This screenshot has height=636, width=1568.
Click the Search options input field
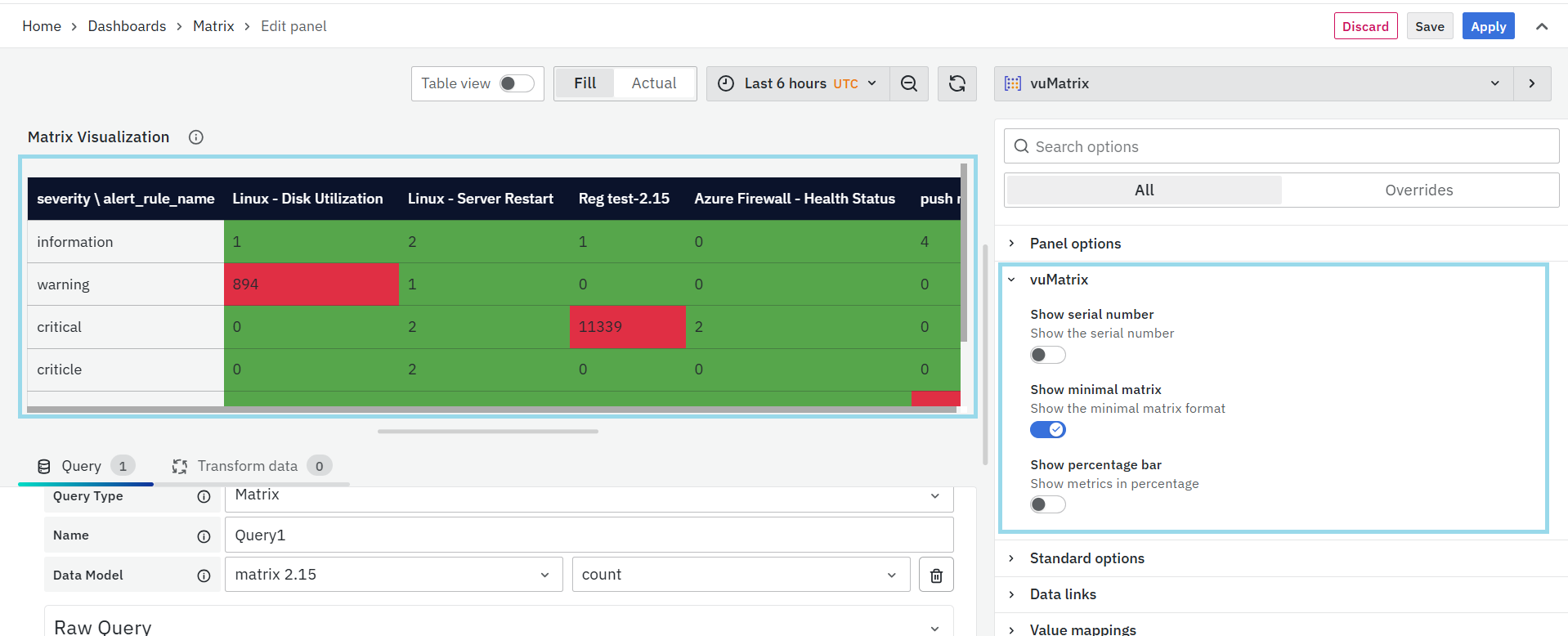click(1281, 146)
